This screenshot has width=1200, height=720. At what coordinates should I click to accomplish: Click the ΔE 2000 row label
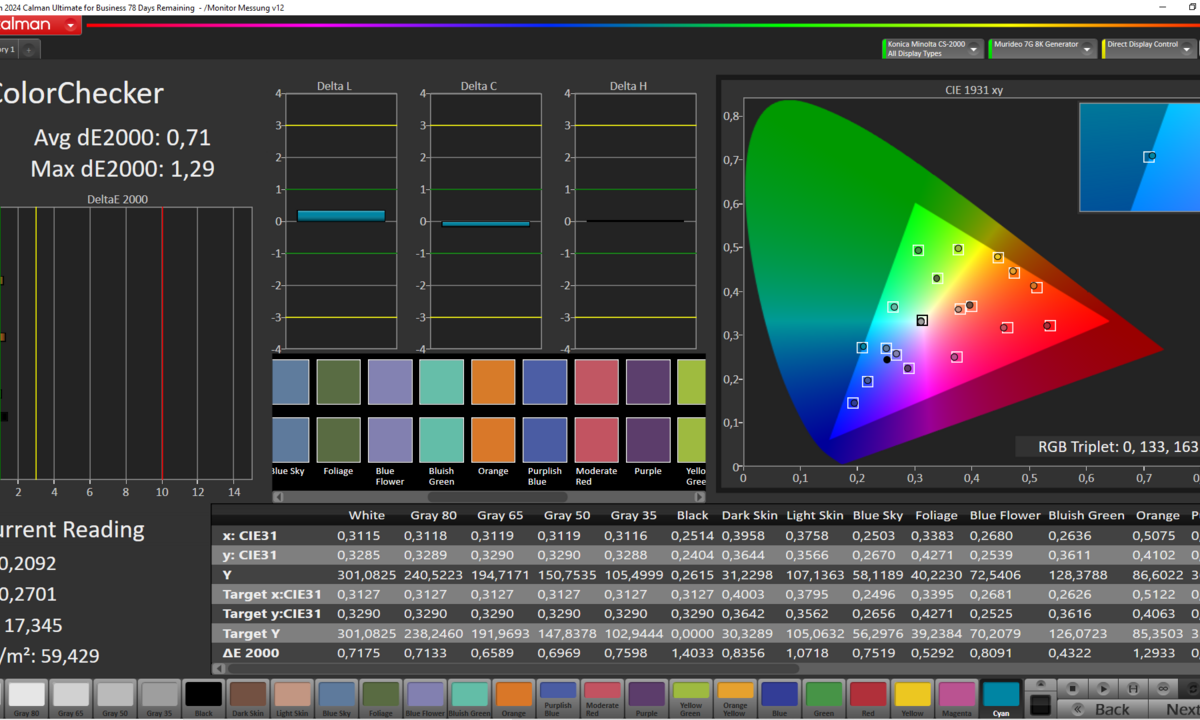251,652
